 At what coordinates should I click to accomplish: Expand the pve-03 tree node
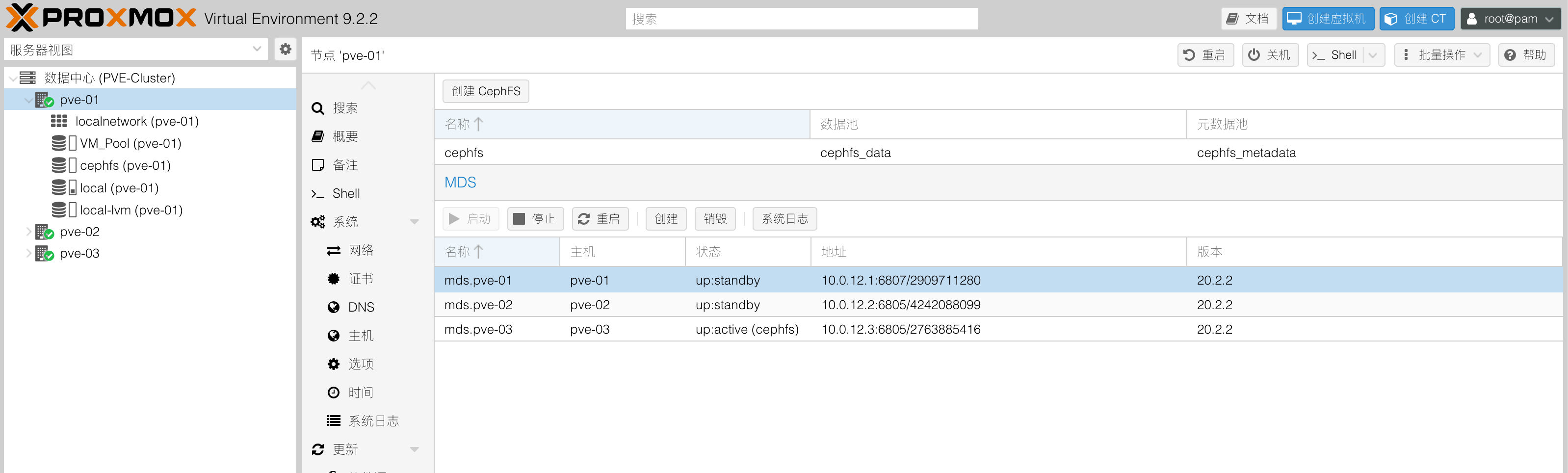tap(28, 254)
